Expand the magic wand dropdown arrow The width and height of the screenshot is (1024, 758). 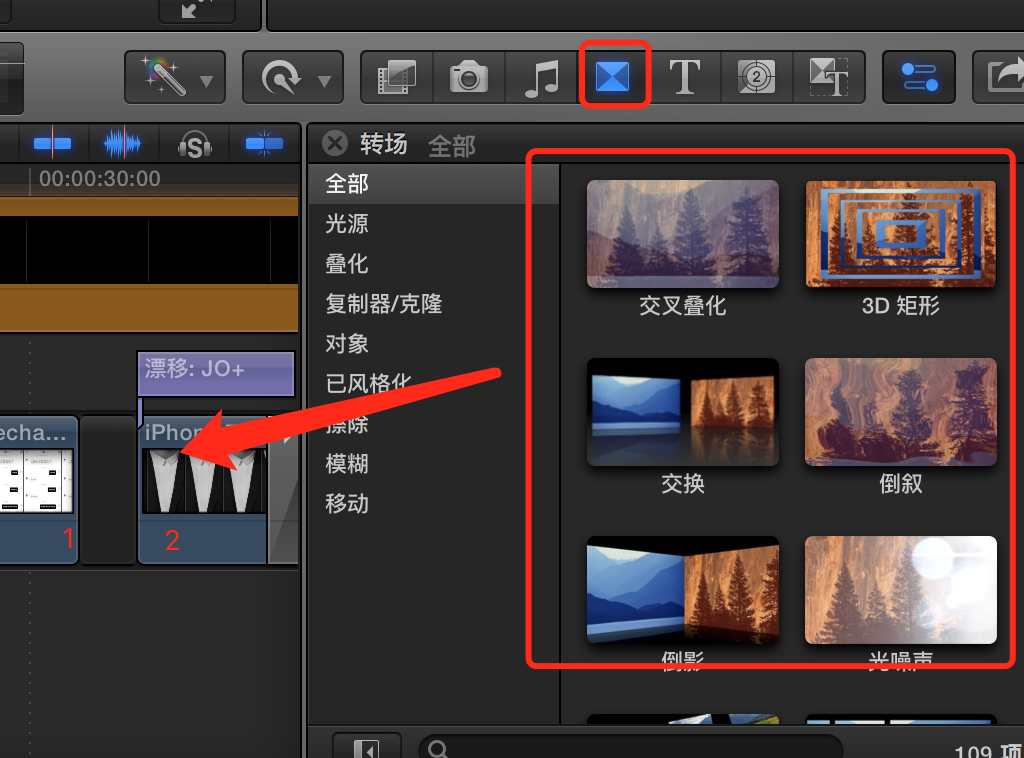click(x=206, y=82)
